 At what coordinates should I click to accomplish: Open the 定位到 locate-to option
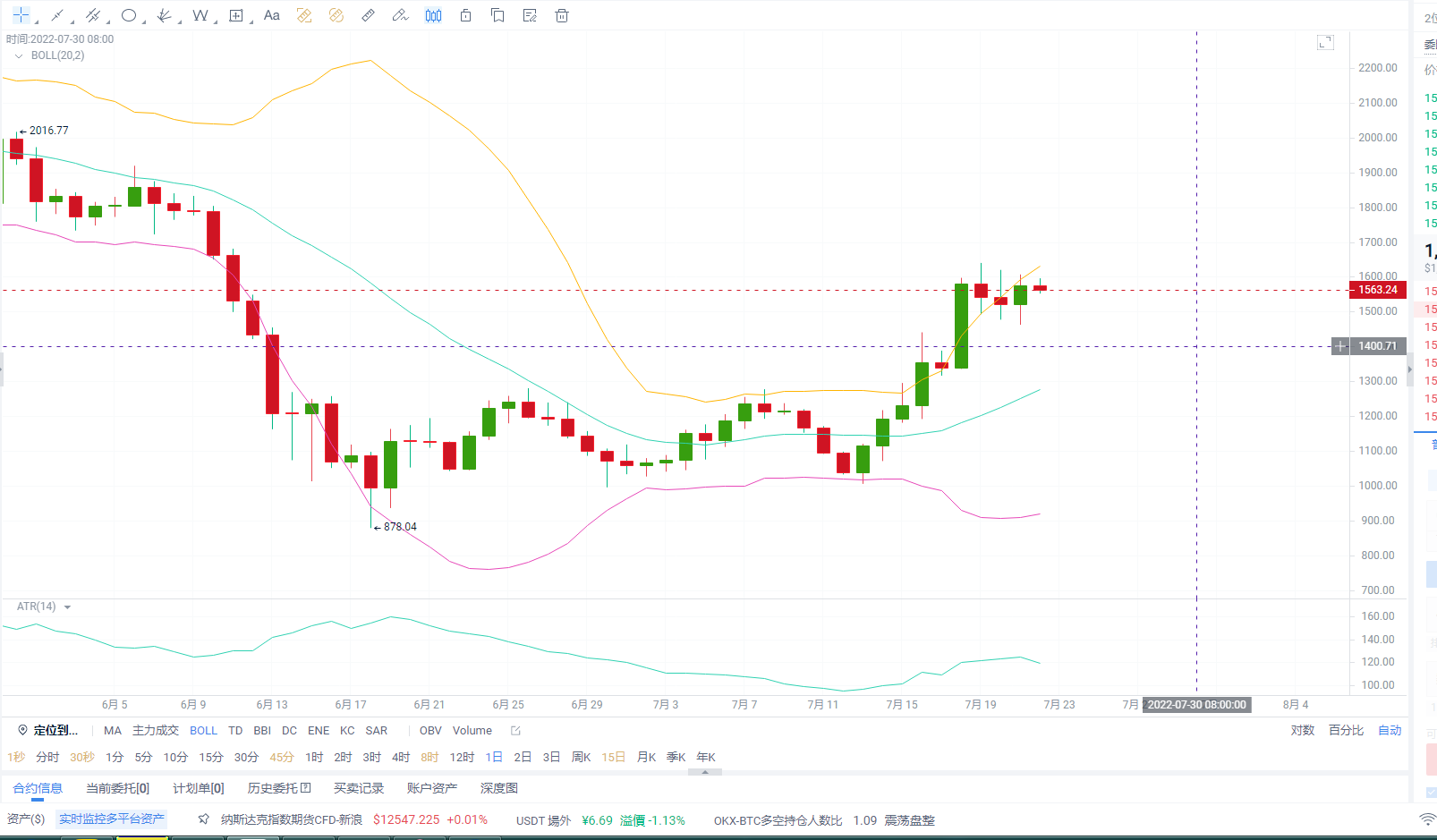pos(55,730)
